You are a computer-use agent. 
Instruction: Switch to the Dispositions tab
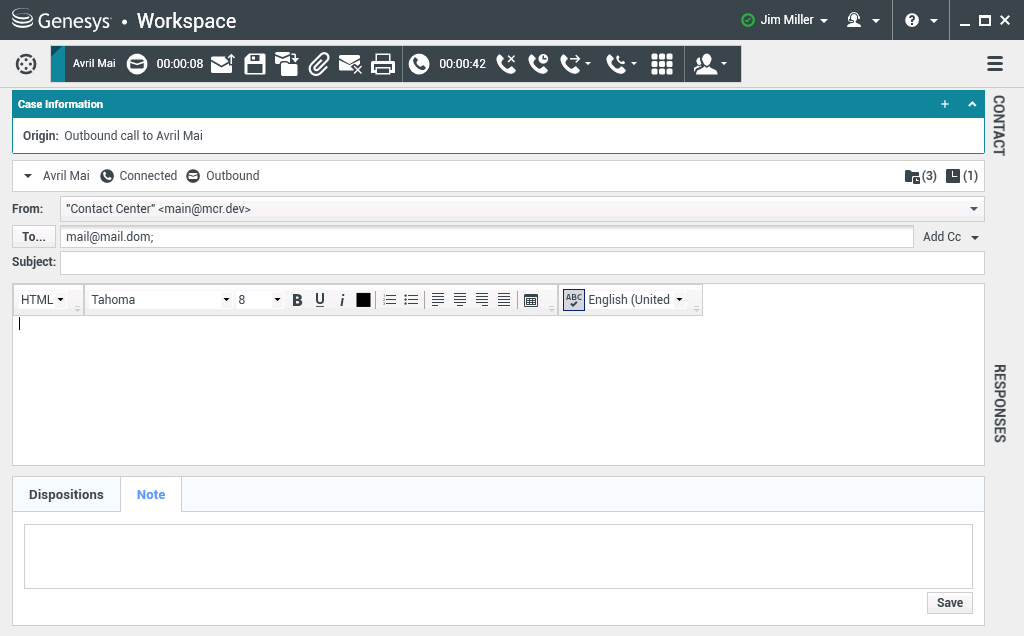(x=66, y=495)
